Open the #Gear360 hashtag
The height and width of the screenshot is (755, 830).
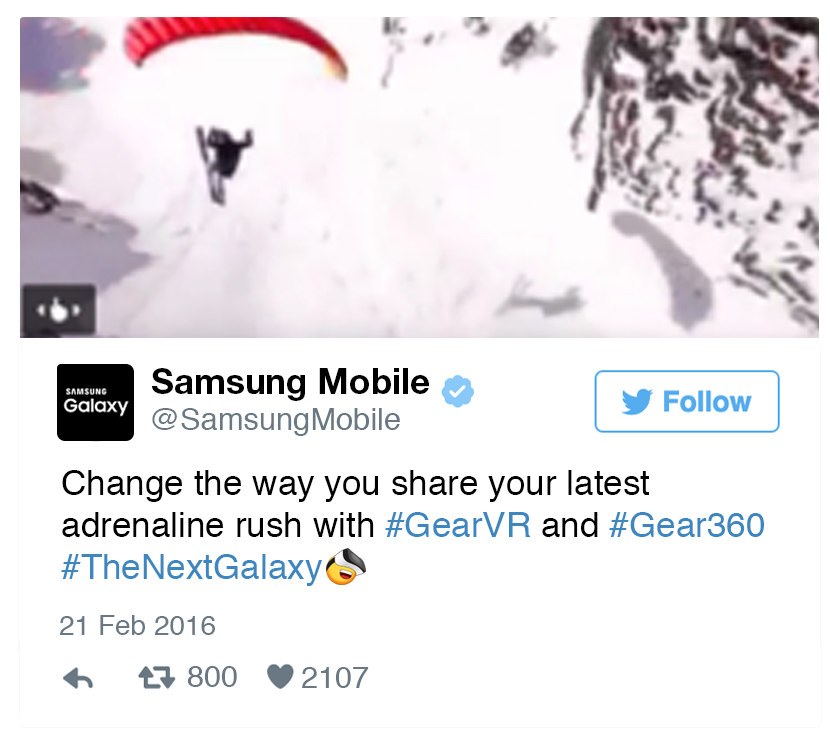pos(687,525)
